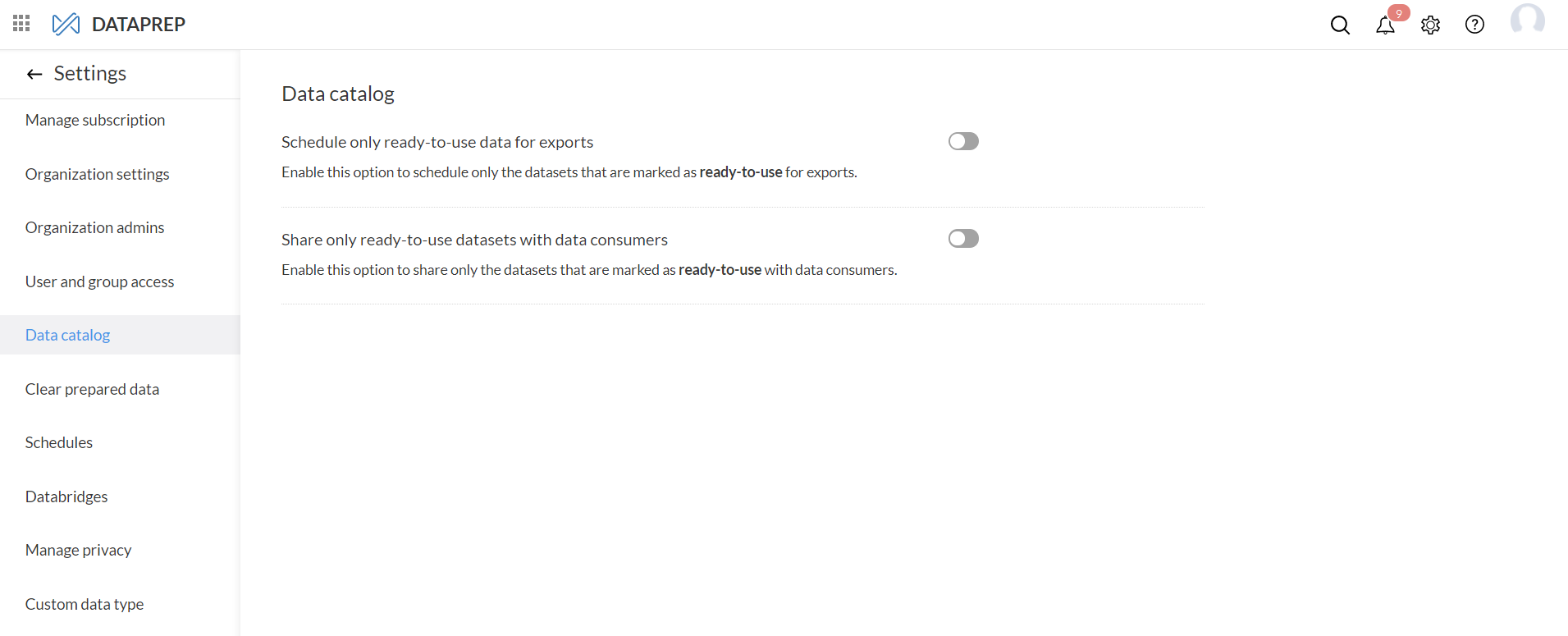Open search with the magnifier icon

coord(1340,25)
